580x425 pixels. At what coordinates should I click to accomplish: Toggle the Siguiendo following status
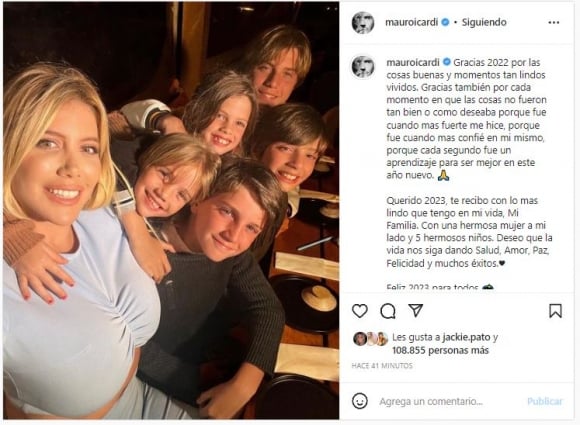484,22
